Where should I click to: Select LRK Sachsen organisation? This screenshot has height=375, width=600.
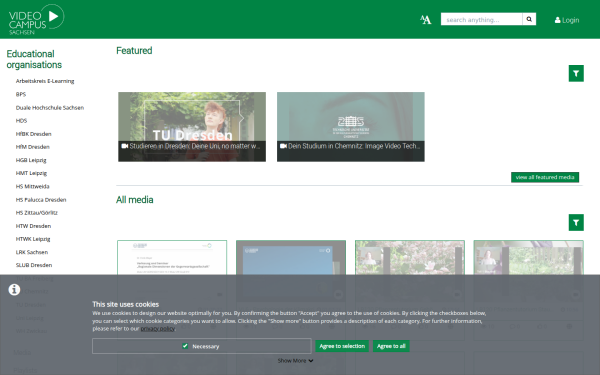32,252
